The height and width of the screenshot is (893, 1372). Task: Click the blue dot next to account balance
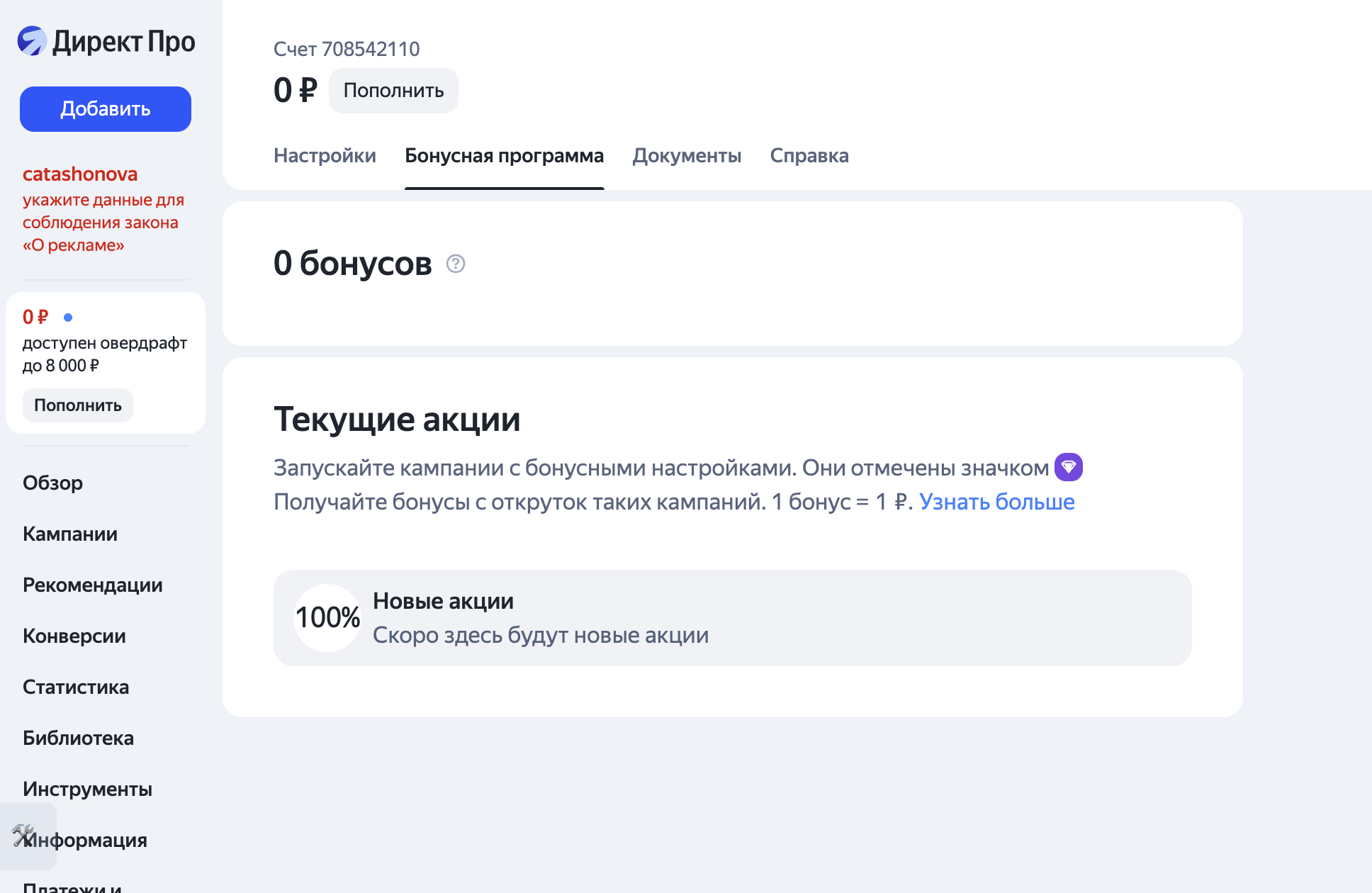tap(68, 317)
